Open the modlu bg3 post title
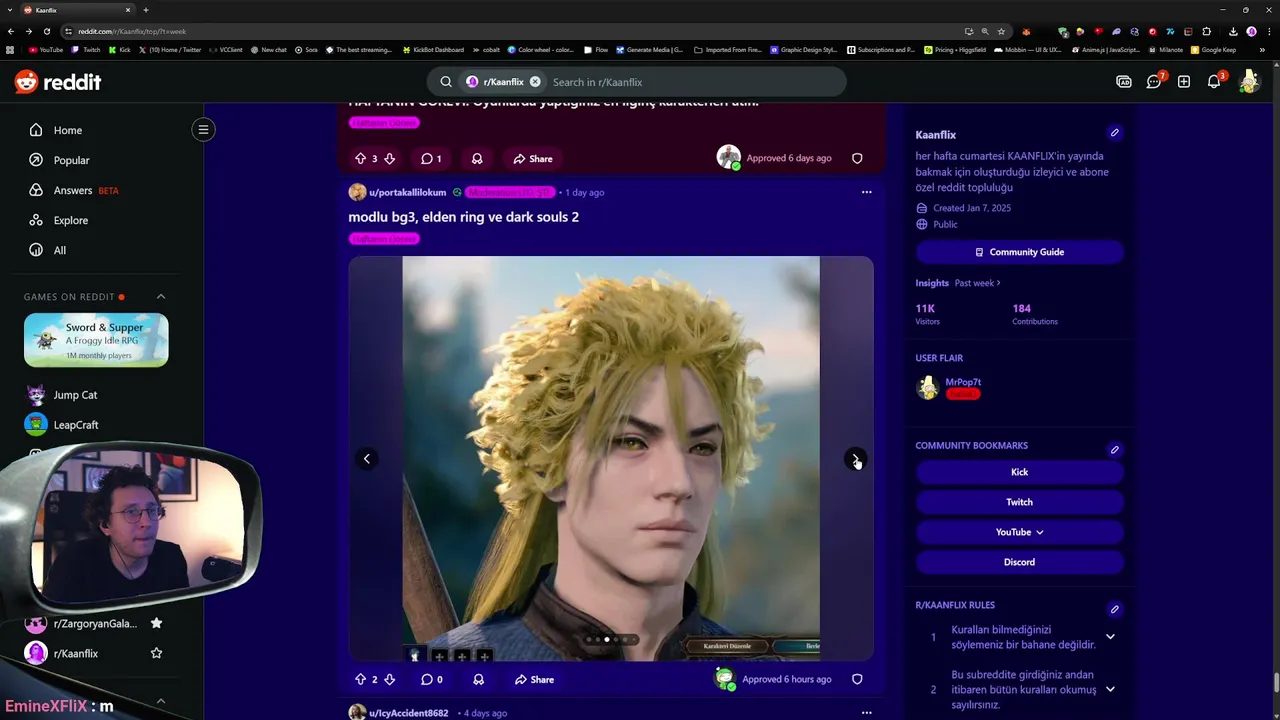1280x720 pixels. point(463,217)
